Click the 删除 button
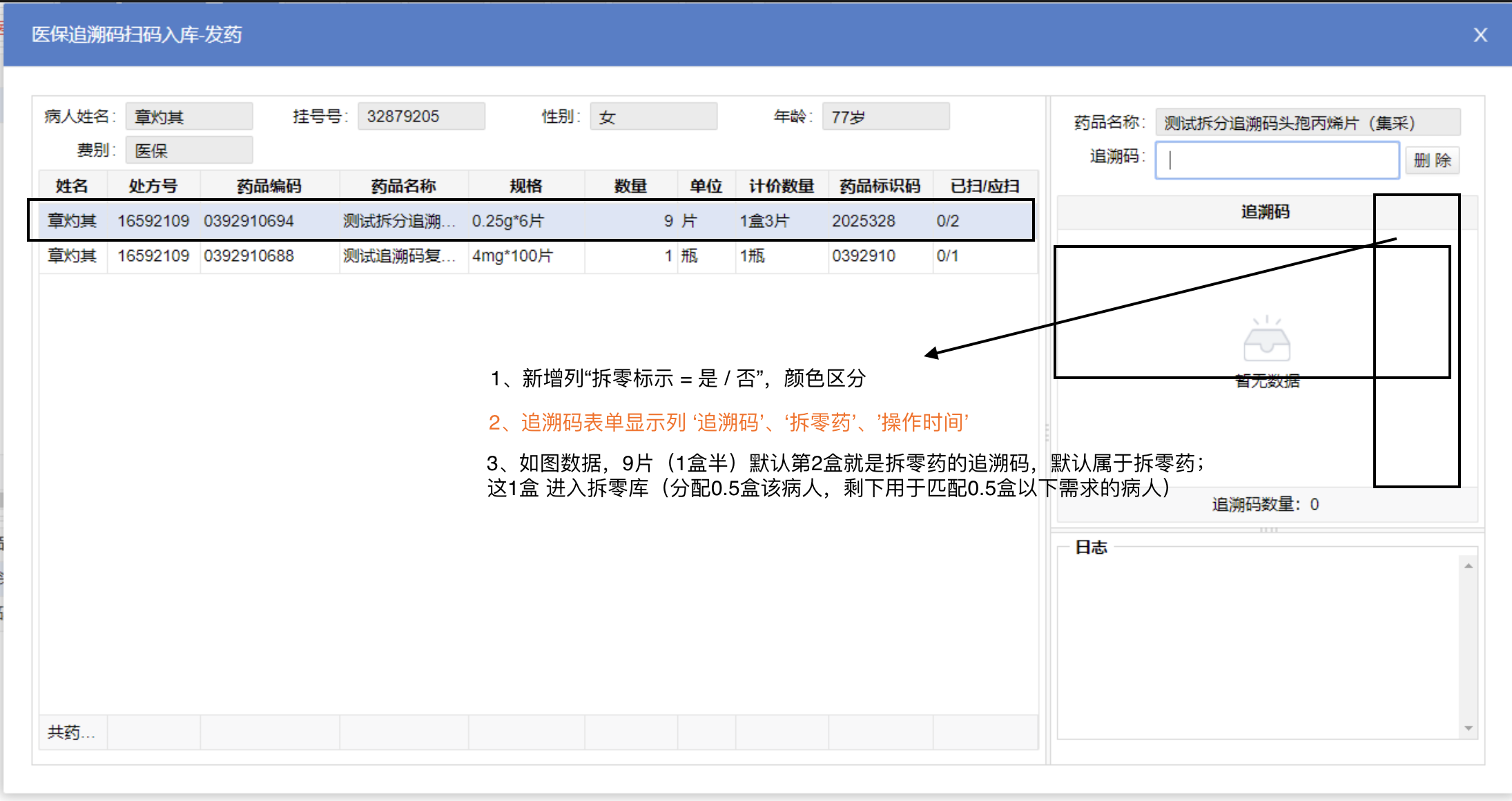 [x=1432, y=161]
